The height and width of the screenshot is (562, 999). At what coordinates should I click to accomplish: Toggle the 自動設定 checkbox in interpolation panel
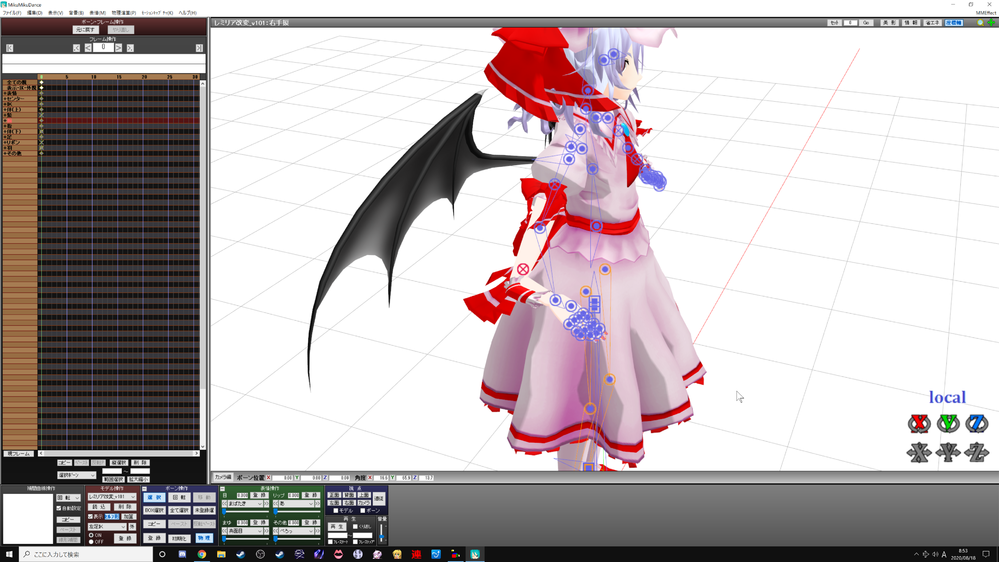click(59, 508)
